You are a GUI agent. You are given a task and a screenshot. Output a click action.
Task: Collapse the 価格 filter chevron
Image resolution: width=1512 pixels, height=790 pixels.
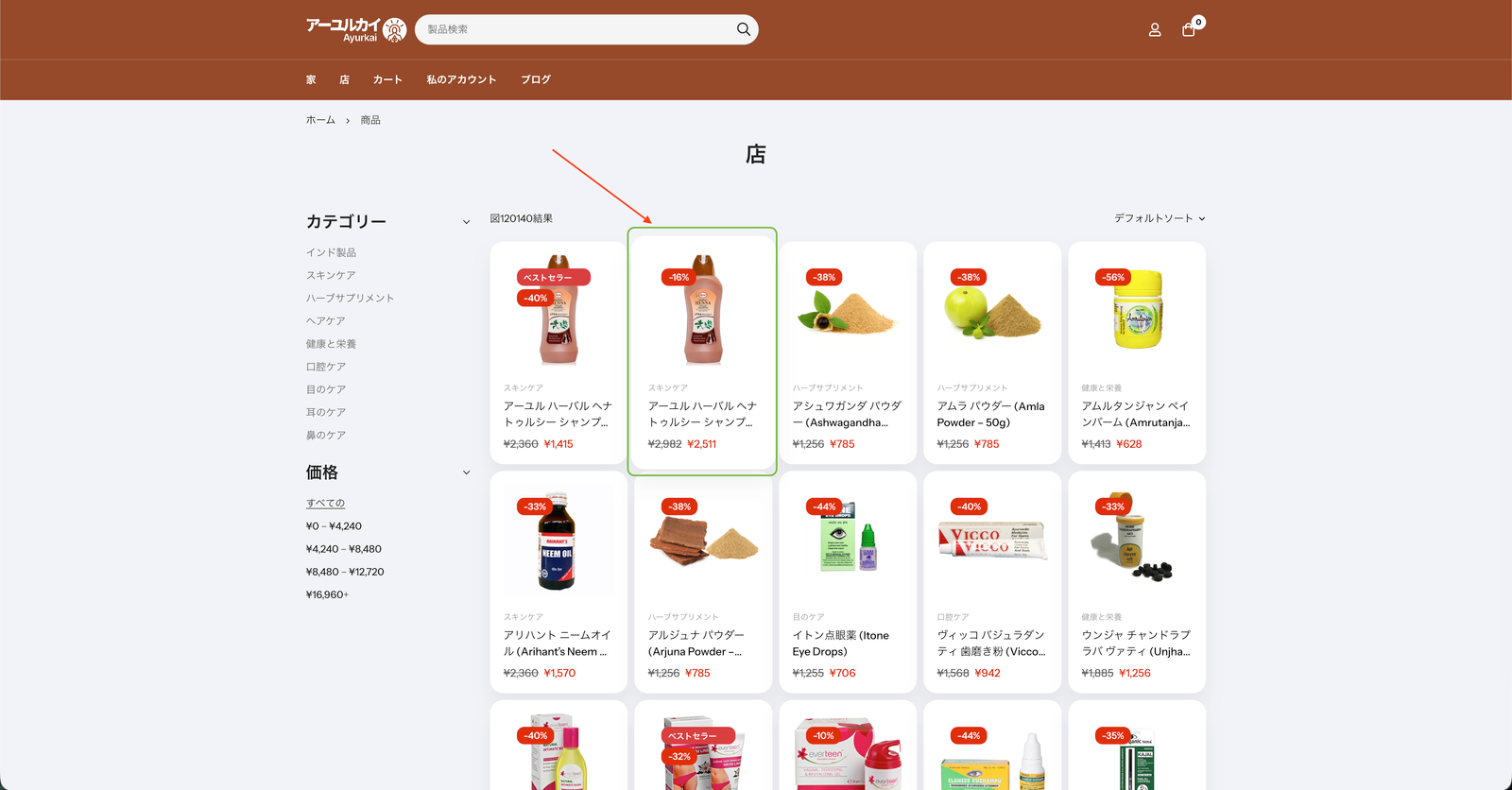coord(466,472)
